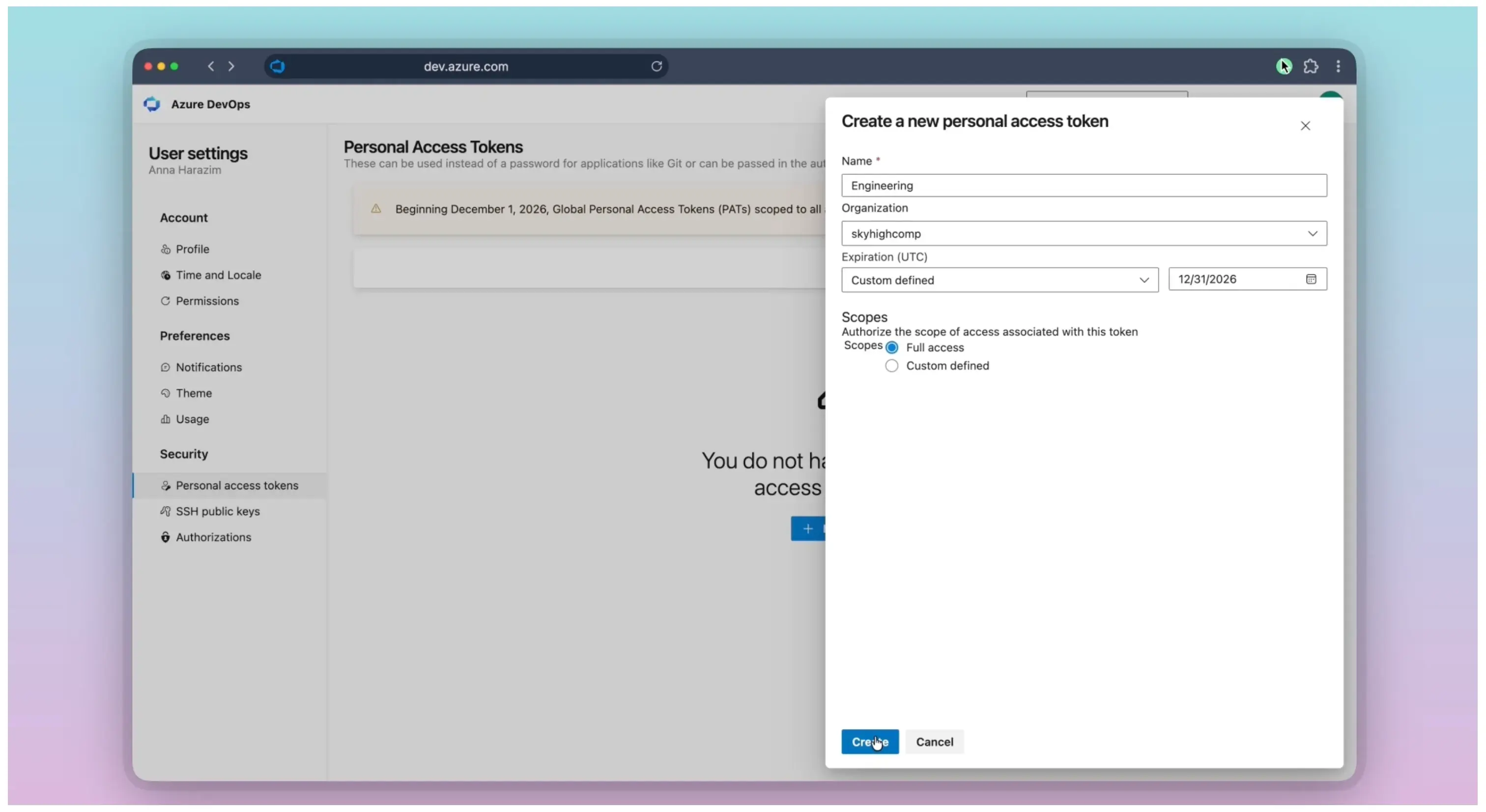Click the browser back arrow

pos(211,66)
